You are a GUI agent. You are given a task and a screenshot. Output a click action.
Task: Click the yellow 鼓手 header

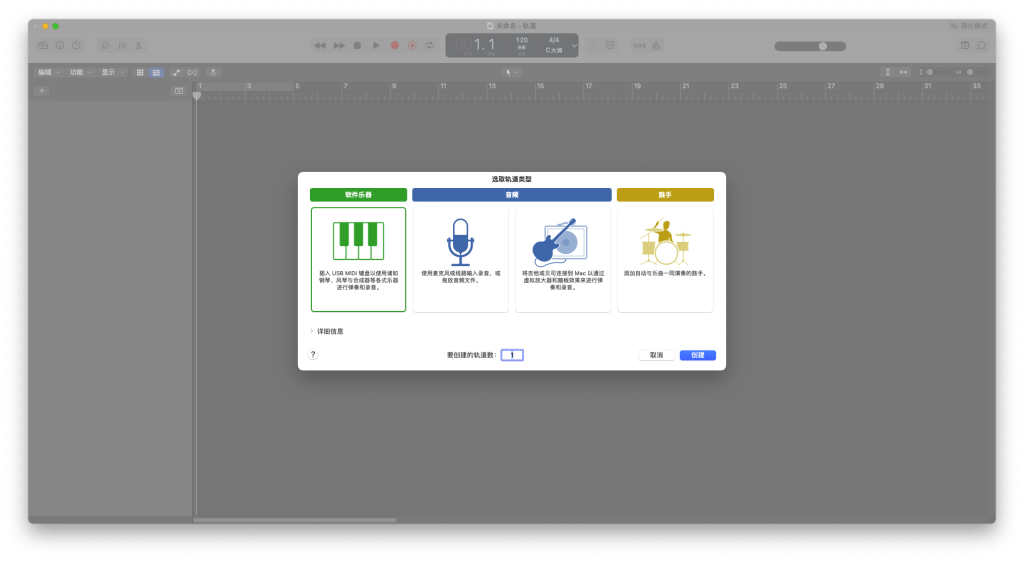(x=665, y=195)
